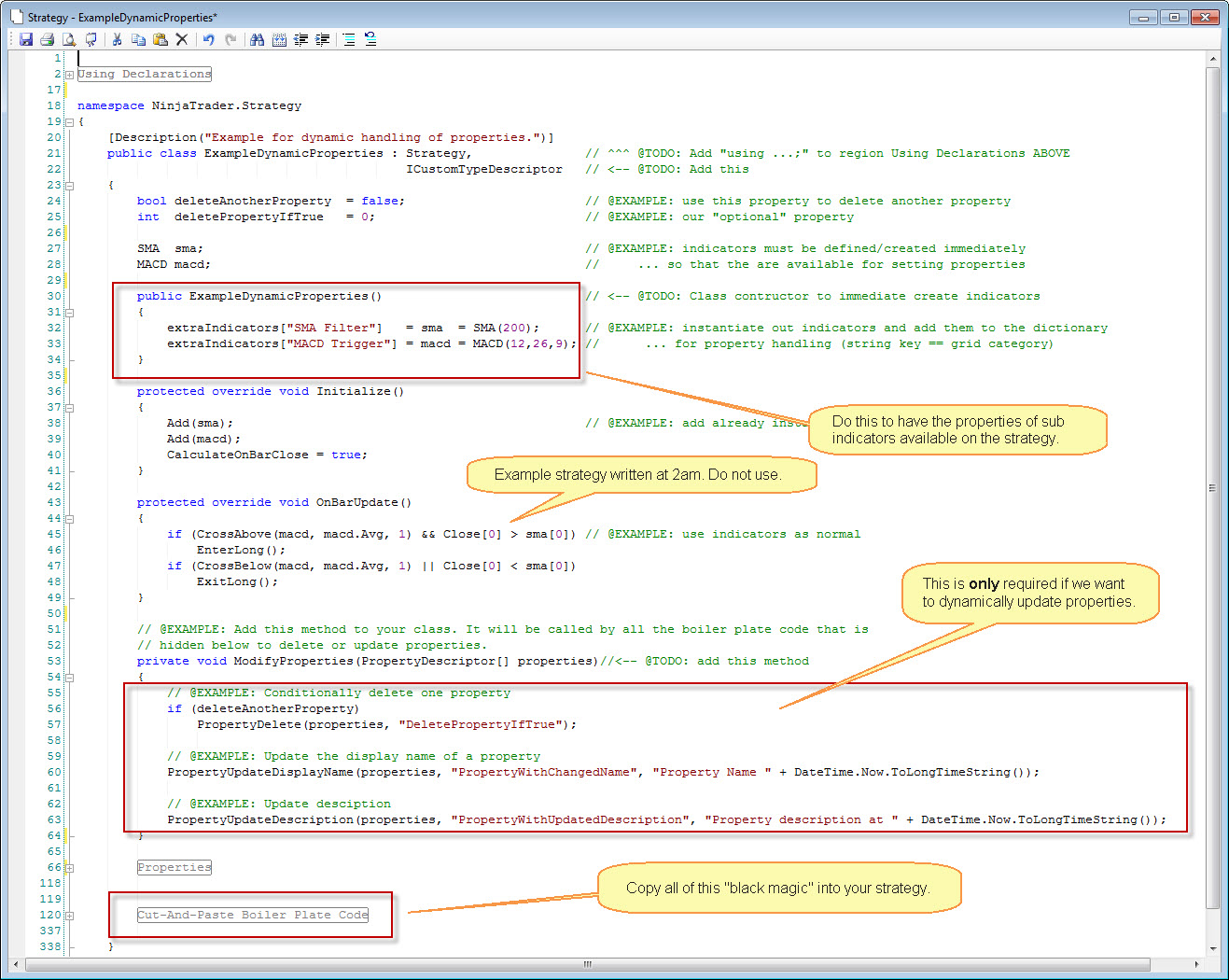The image size is (1229, 980).
Task: Click "ExampleDynamicProperties" class name on line 21
Action: (x=294, y=153)
